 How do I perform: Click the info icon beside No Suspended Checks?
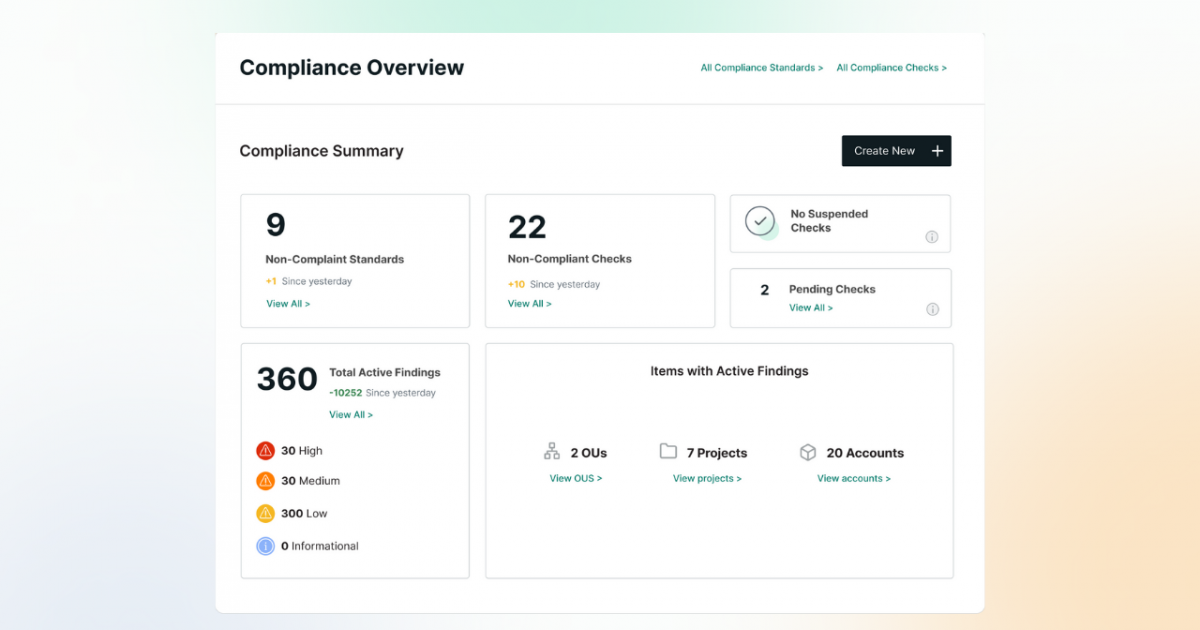point(931,237)
